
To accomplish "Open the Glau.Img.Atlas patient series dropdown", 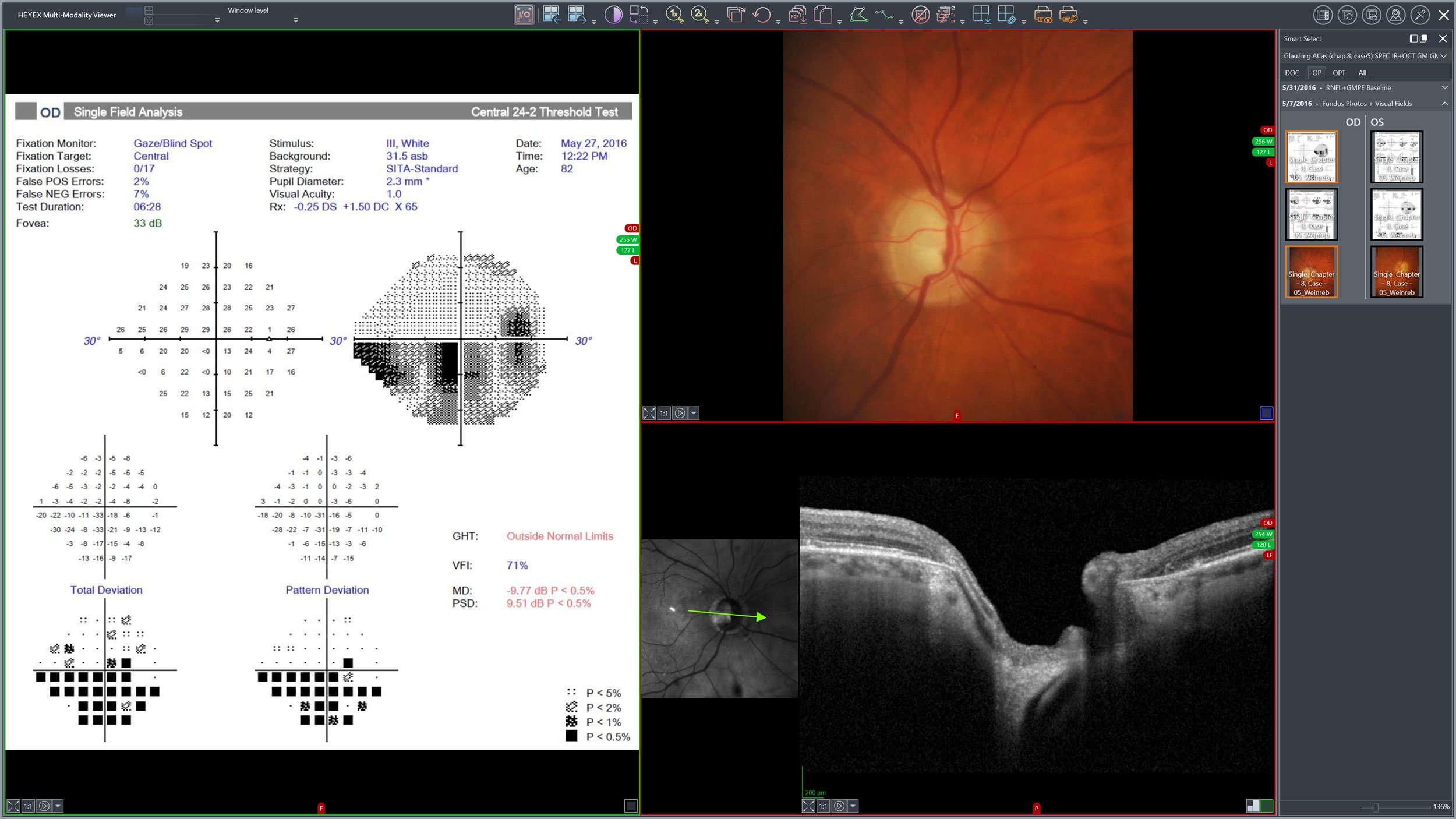I will pos(1443,56).
